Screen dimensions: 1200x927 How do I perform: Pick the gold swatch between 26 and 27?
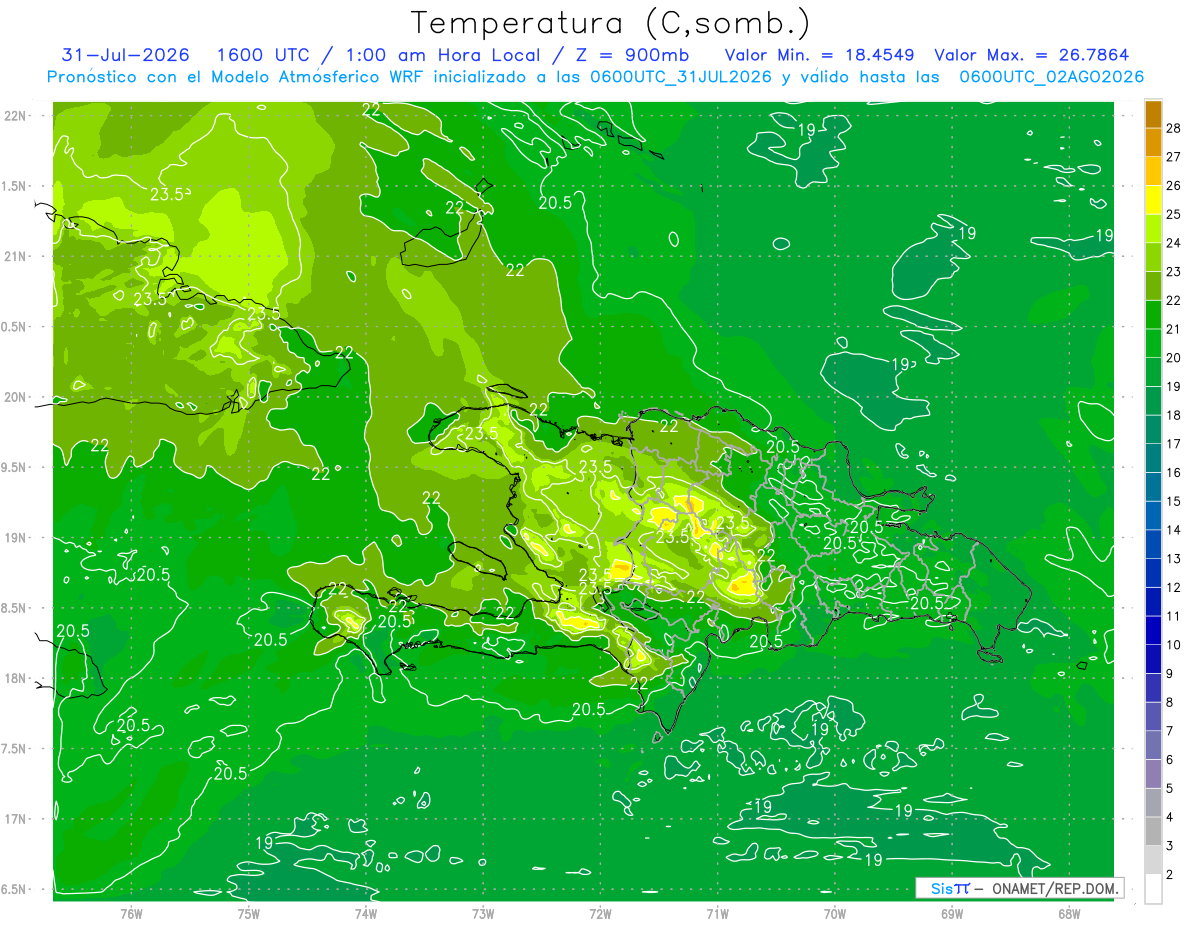pyautogui.click(x=1153, y=171)
